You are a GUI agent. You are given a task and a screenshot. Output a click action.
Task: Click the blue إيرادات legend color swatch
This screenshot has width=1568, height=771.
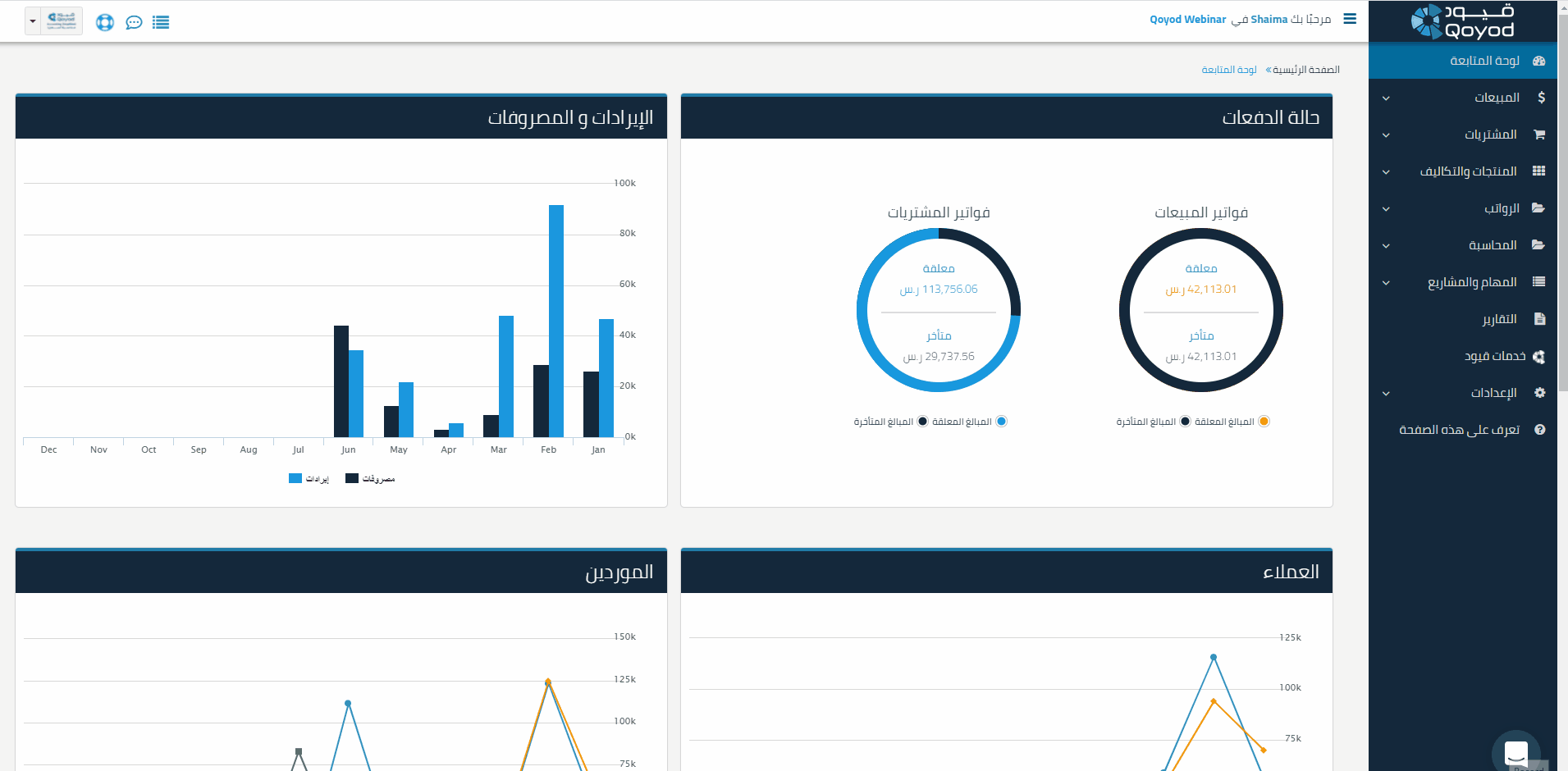tap(295, 478)
